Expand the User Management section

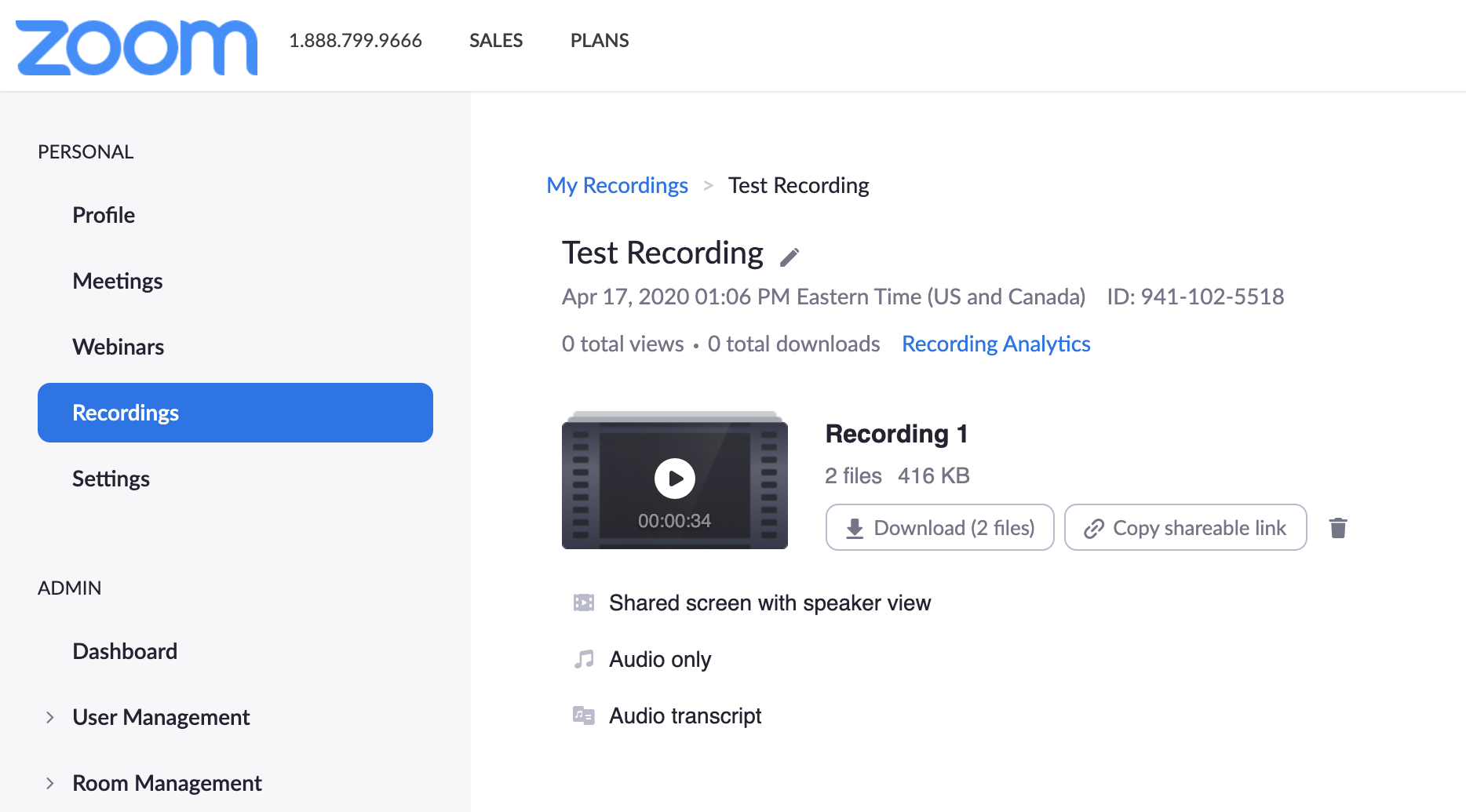point(50,717)
